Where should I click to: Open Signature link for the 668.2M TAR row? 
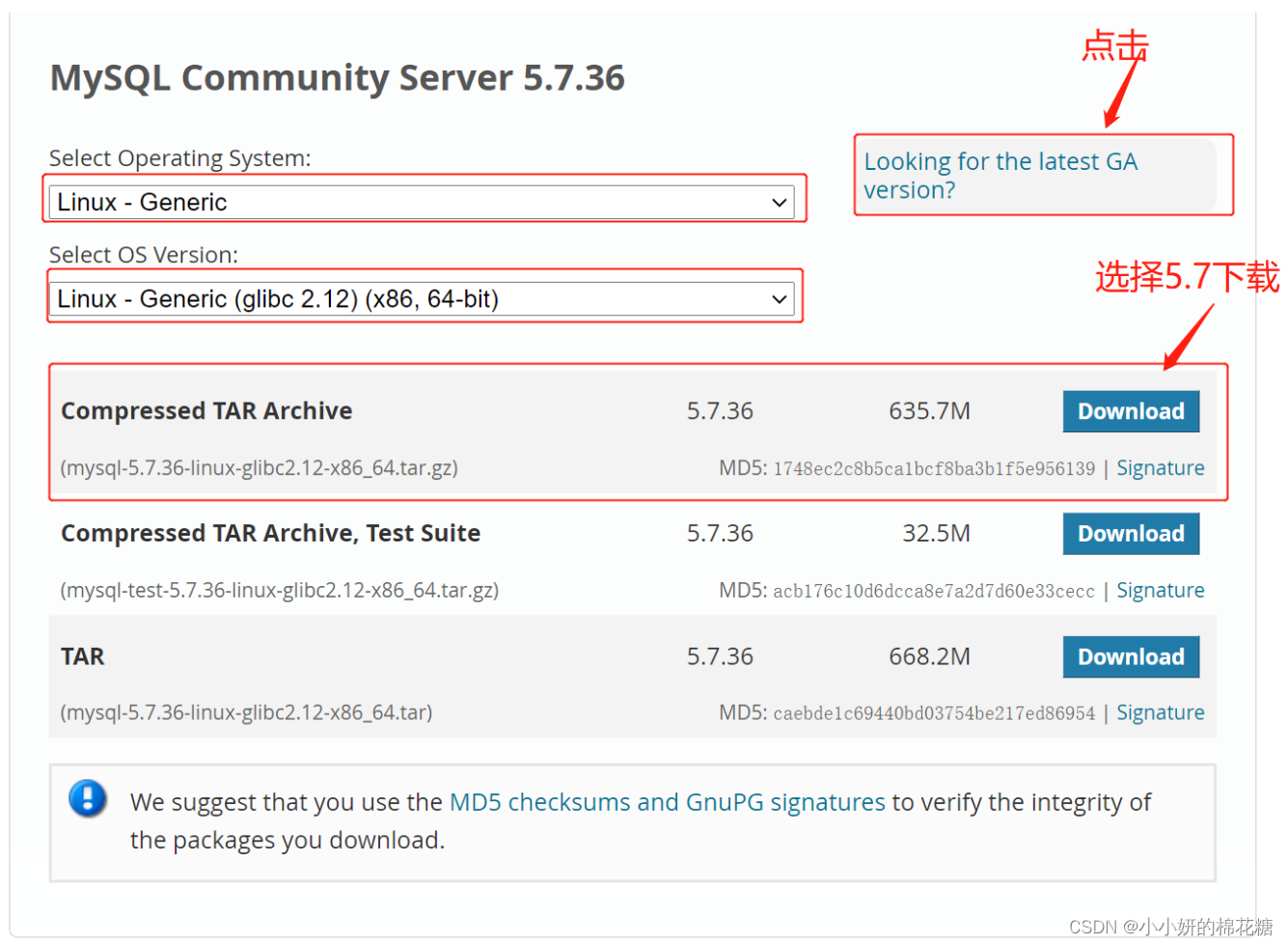click(1161, 712)
